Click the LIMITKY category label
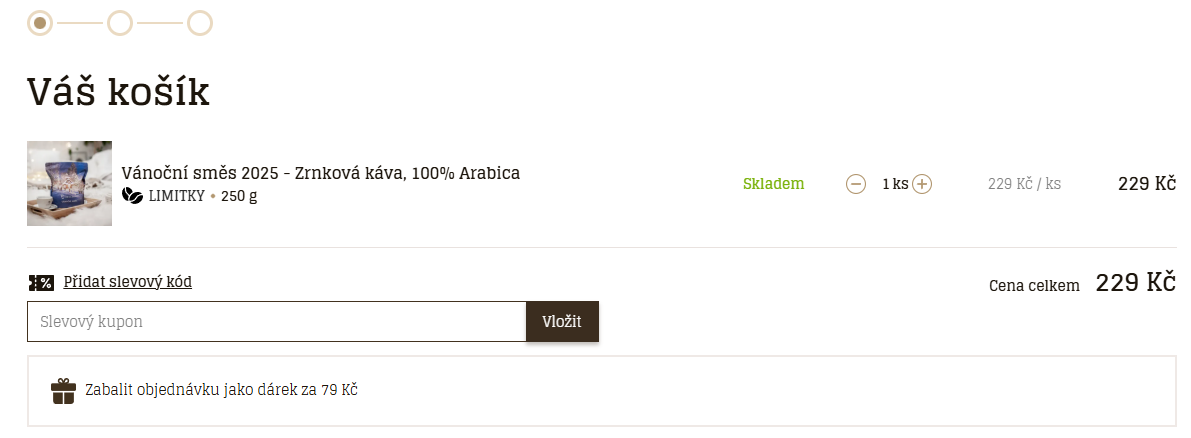Image resolution: width=1191 pixels, height=438 pixels. coord(176,196)
